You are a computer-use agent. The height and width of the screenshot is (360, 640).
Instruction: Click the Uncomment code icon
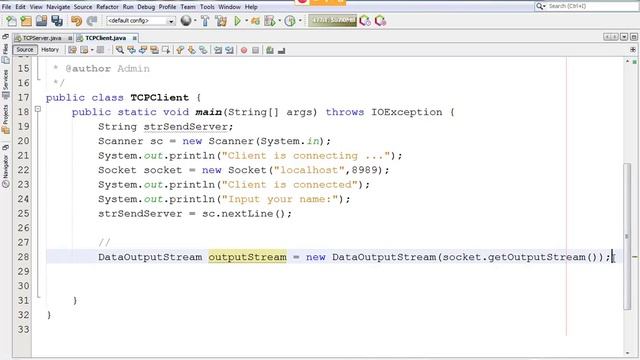281,51
